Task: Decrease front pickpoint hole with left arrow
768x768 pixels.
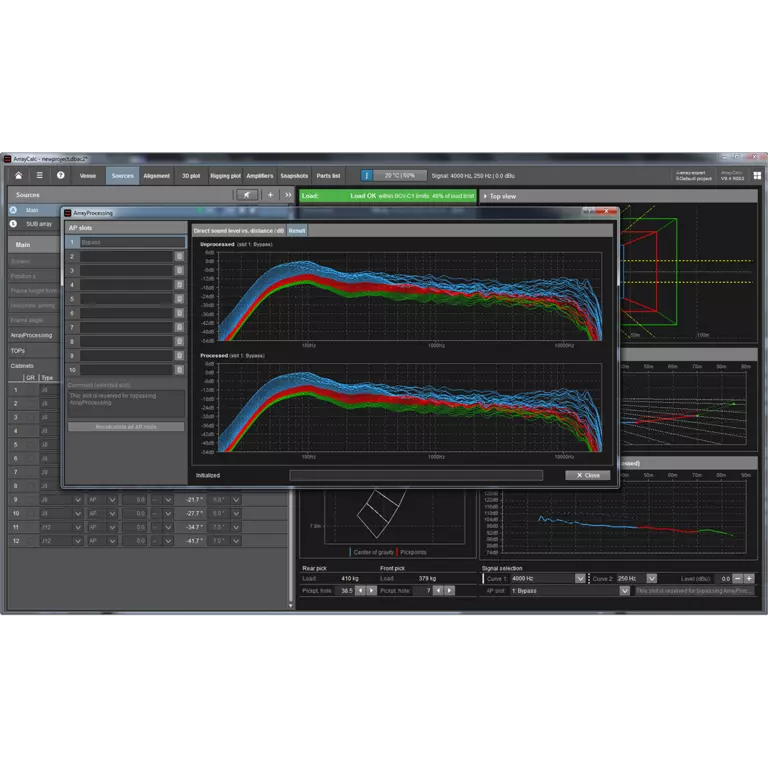Action: tap(438, 591)
